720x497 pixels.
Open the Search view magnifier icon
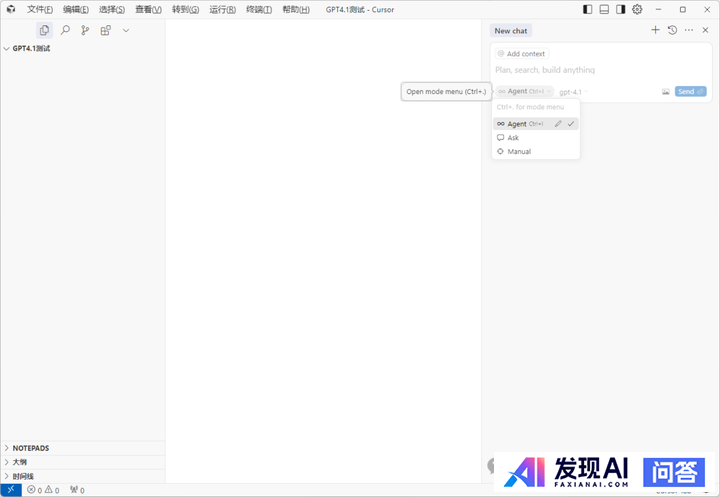(x=65, y=30)
